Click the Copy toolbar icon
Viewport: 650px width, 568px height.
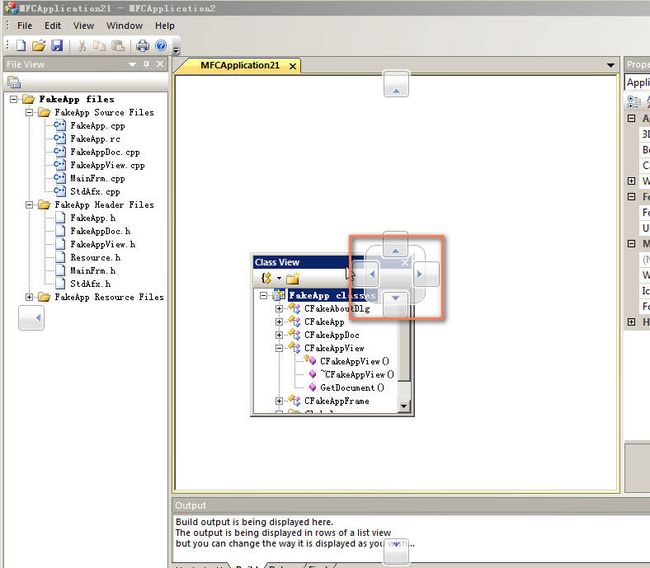[x=99, y=45]
